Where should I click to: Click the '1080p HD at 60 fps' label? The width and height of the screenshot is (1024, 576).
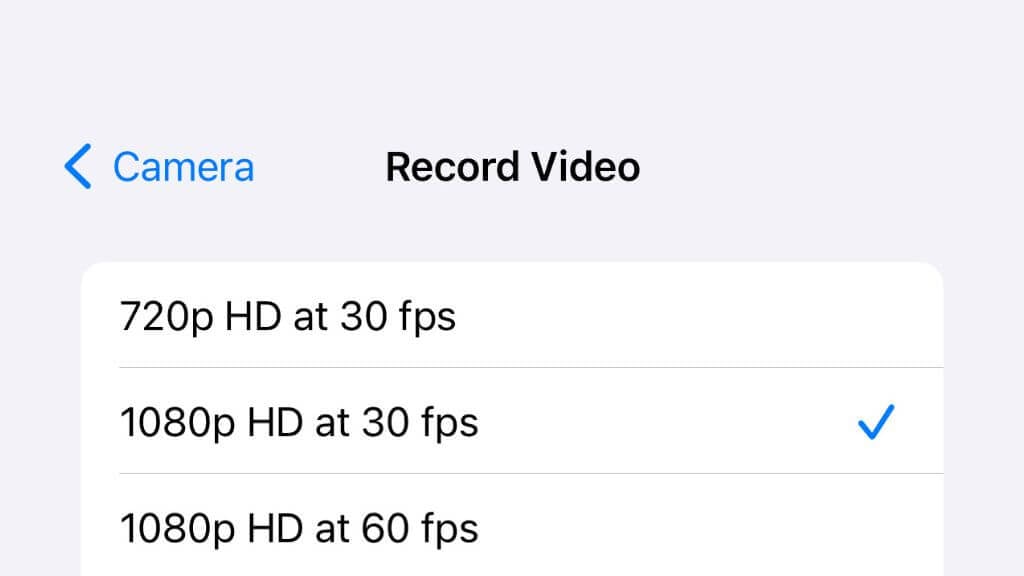pyautogui.click(x=299, y=528)
